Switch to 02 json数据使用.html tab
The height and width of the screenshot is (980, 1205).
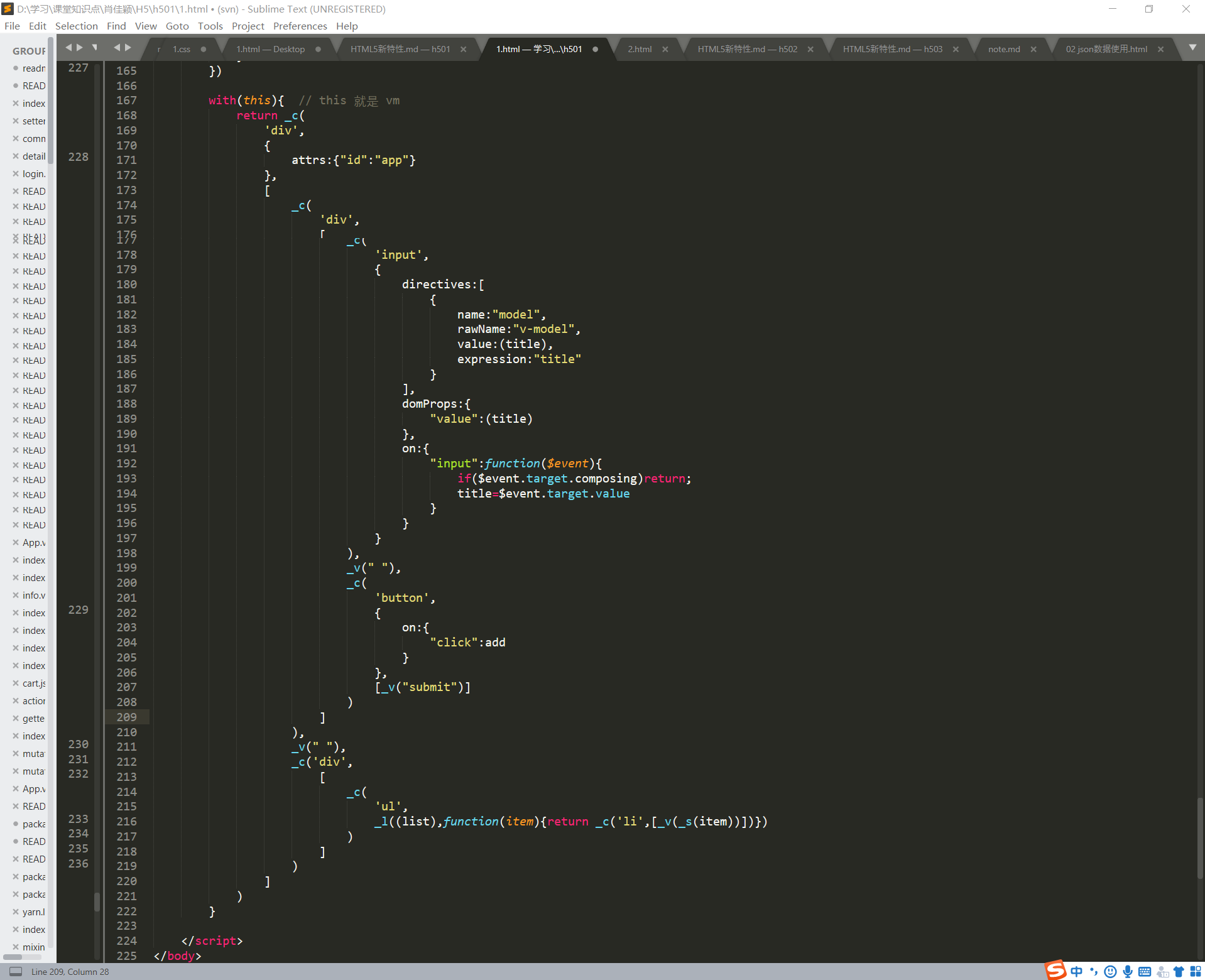pos(1106,49)
